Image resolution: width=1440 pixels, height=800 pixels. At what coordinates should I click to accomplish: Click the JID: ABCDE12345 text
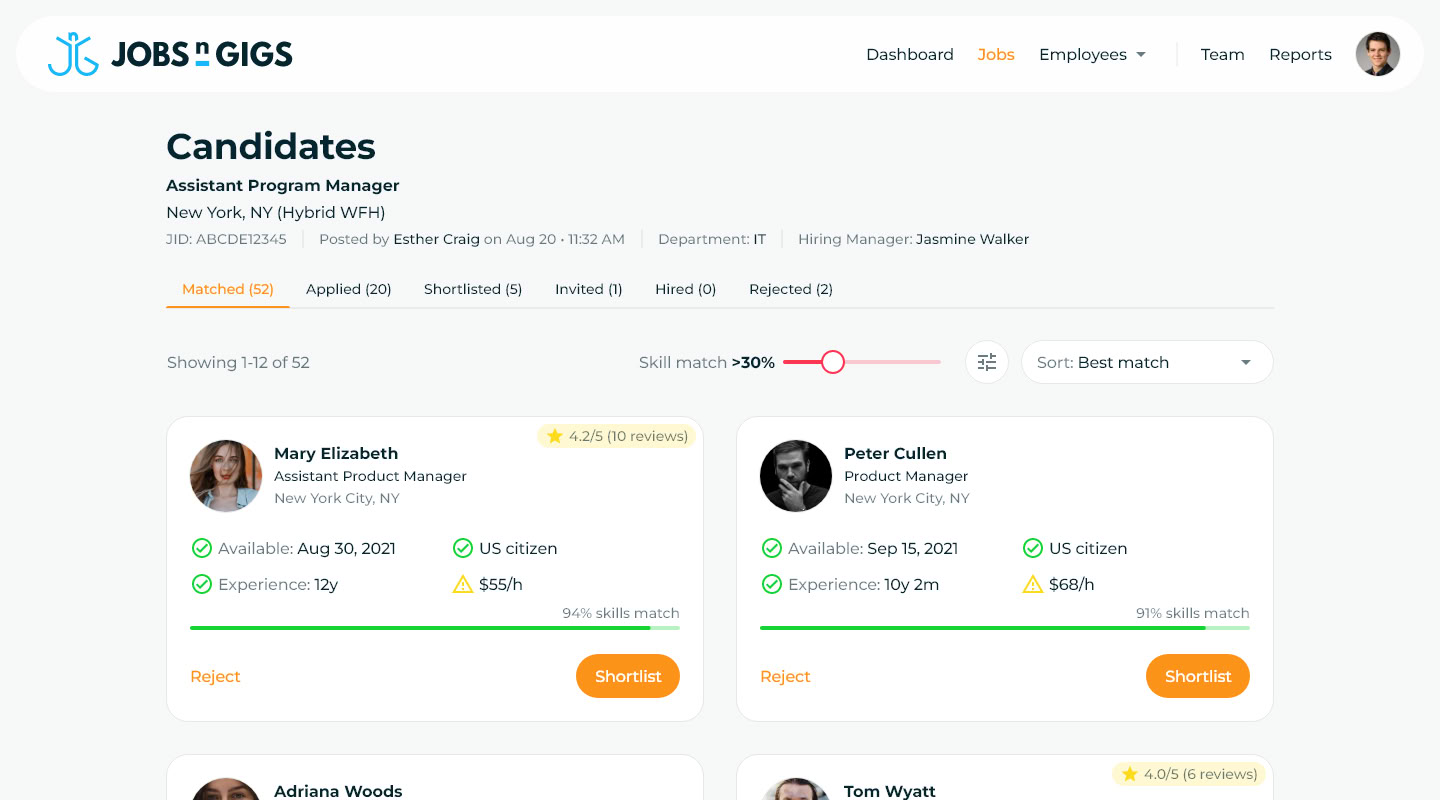pyautogui.click(x=226, y=239)
